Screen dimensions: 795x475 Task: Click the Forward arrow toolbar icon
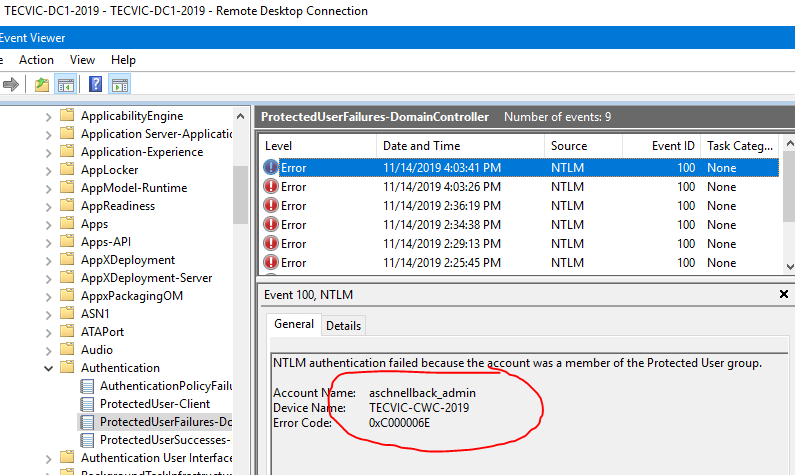point(11,84)
